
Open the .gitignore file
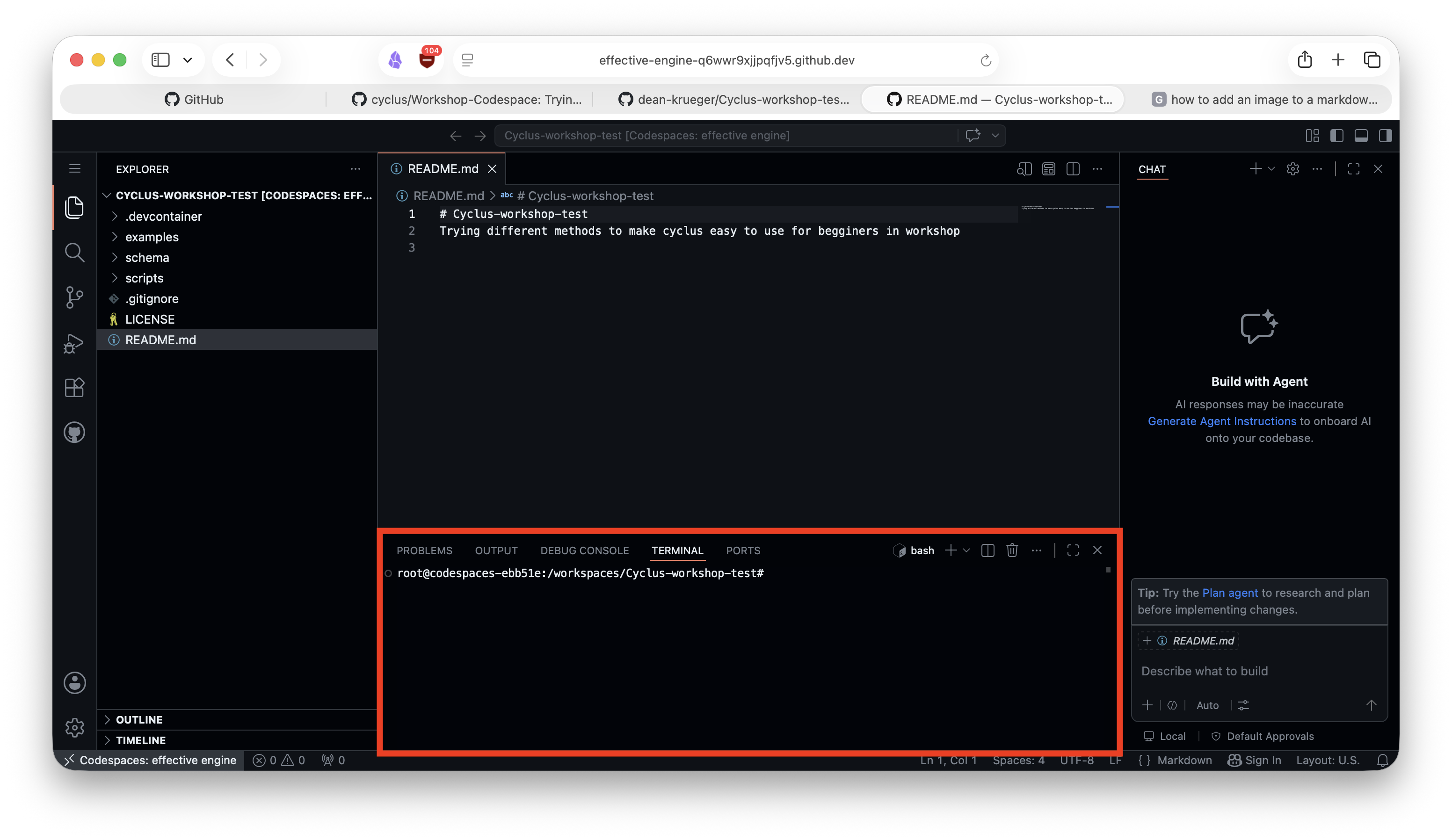click(x=237, y=298)
